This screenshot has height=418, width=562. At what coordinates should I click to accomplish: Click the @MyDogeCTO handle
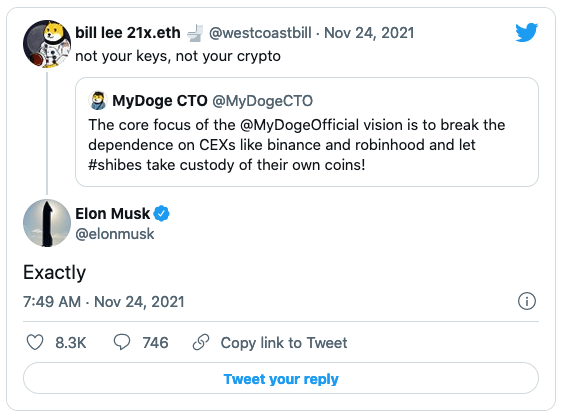pos(262,101)
